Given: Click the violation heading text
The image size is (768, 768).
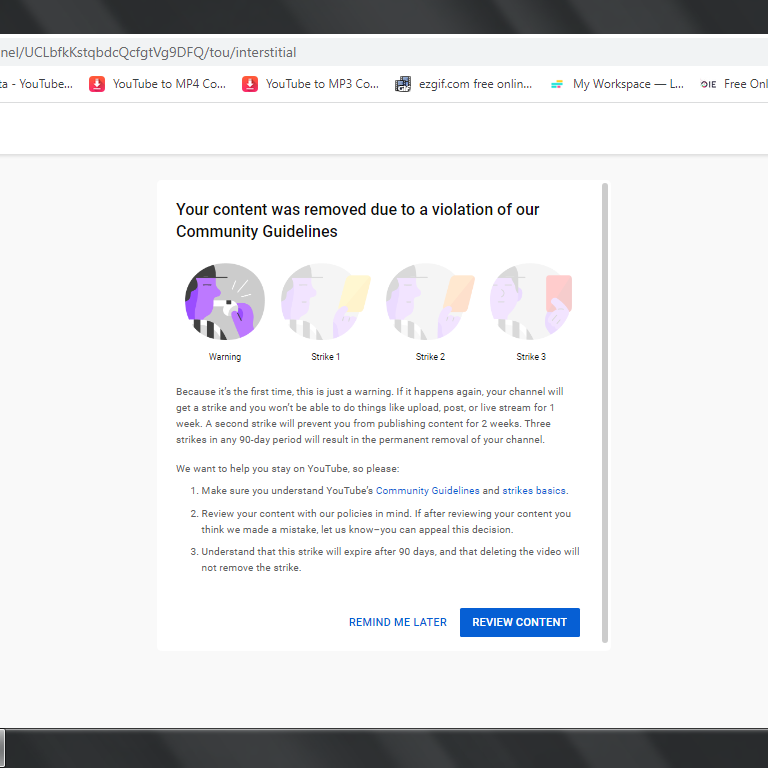Looking at the screenshot, I should [x=358, y=220].
